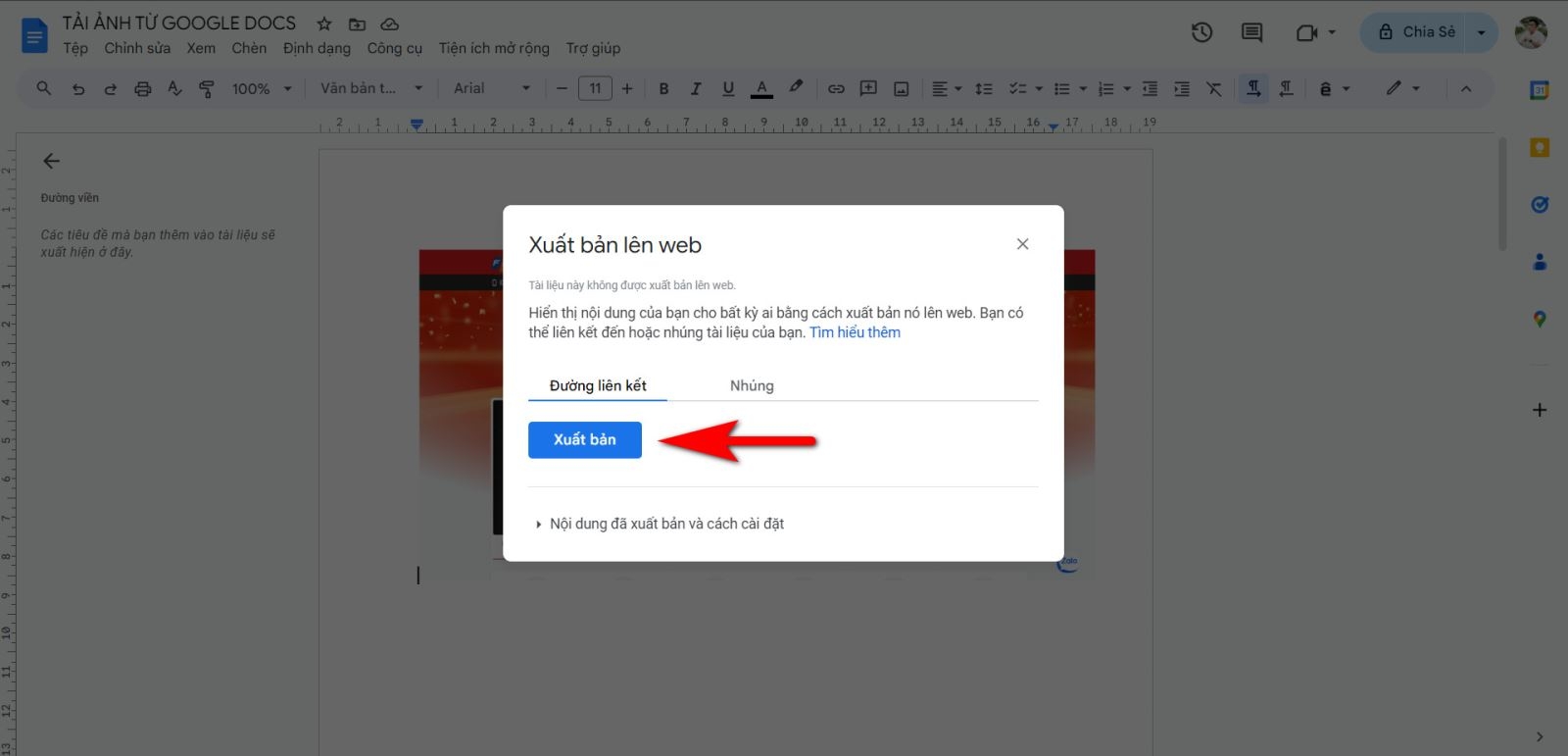Open the highlight color pen
Image resolution: width=1568 pixels, height=756 pixels.
coord(796,88)
